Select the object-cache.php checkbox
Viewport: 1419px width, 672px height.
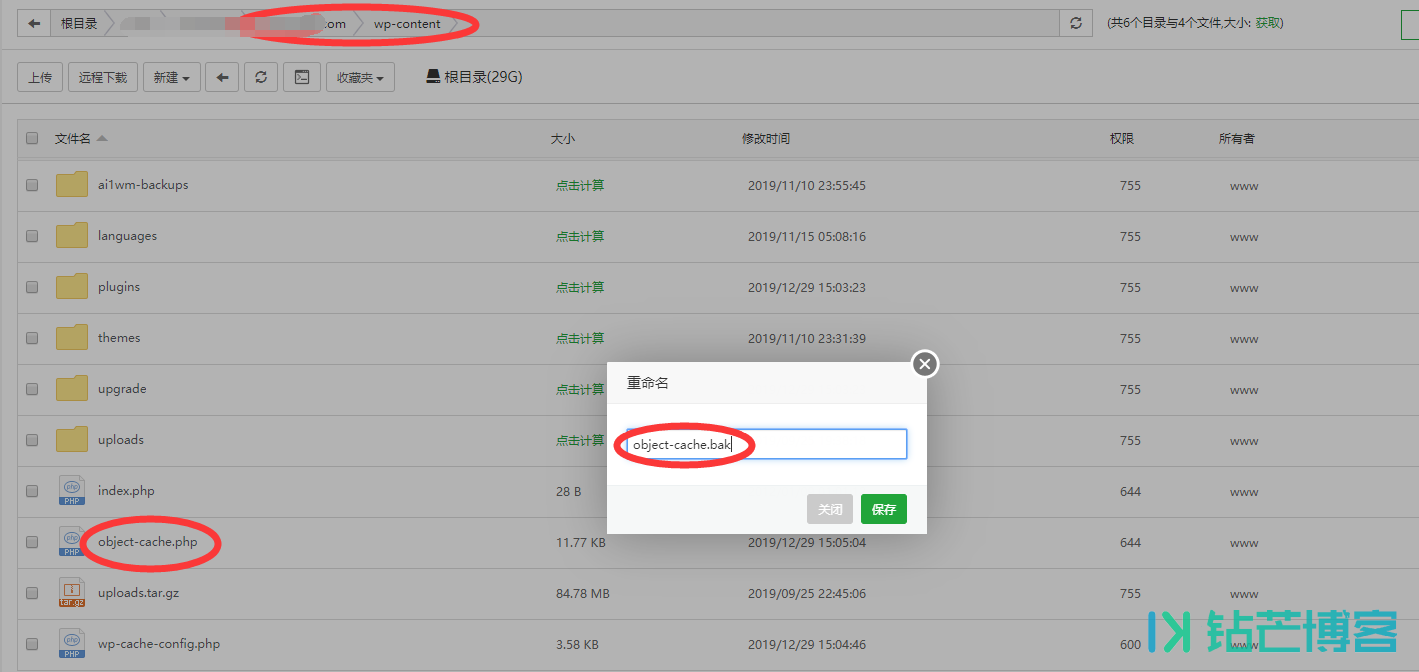[32, 542]
